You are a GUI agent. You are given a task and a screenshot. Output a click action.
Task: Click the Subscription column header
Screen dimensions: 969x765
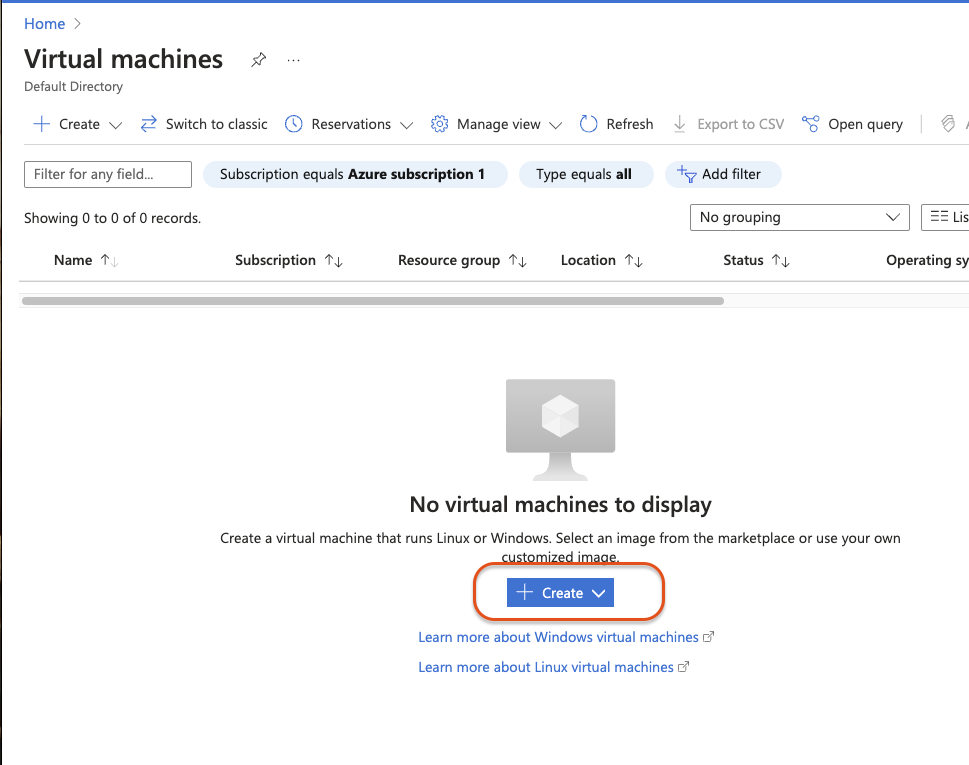tap(275, 260)
